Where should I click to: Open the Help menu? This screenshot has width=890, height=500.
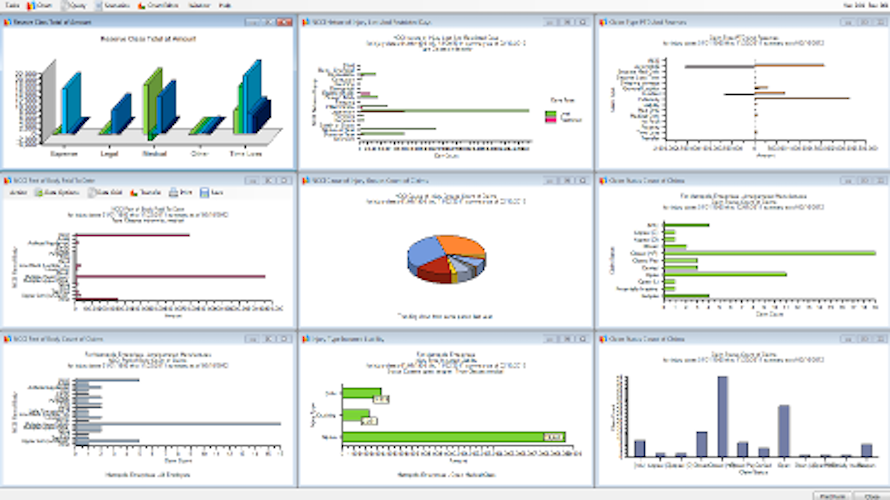[225, 5]
